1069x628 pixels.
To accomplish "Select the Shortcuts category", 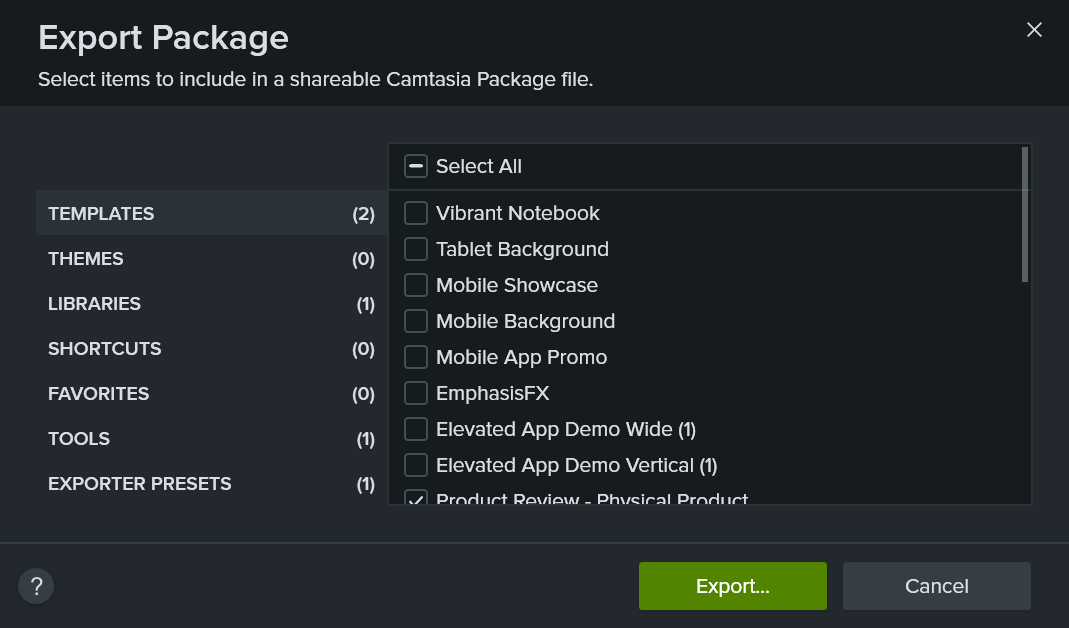I will click(210, 349).
